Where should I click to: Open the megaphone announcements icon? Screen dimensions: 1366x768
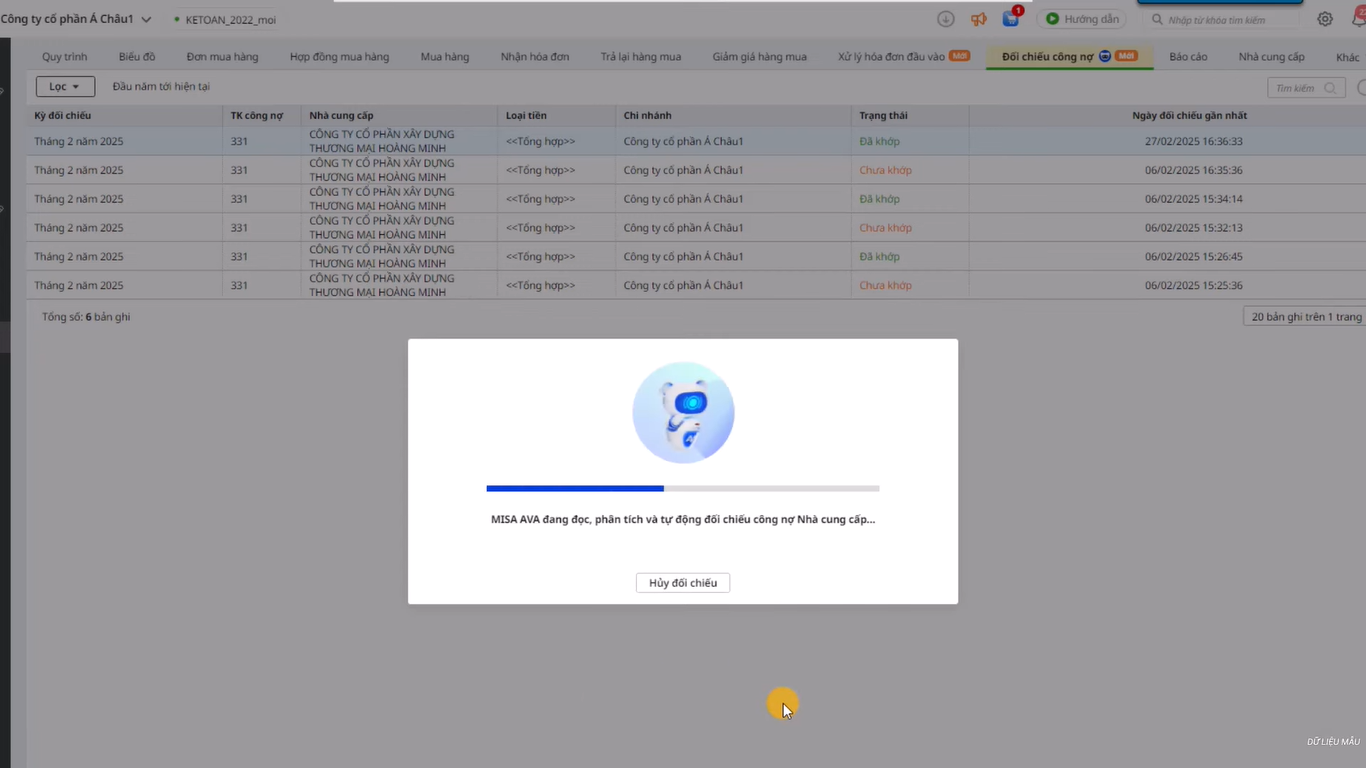point(979,19)
